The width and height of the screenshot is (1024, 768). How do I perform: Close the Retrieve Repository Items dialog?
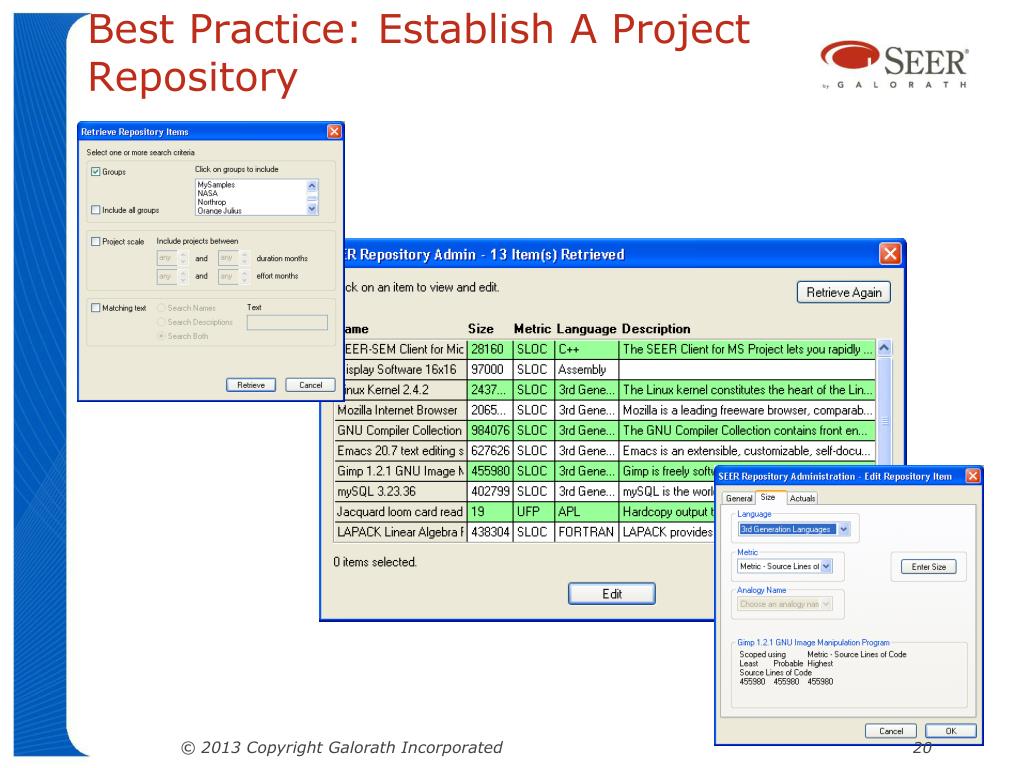(x=334, y=131)
